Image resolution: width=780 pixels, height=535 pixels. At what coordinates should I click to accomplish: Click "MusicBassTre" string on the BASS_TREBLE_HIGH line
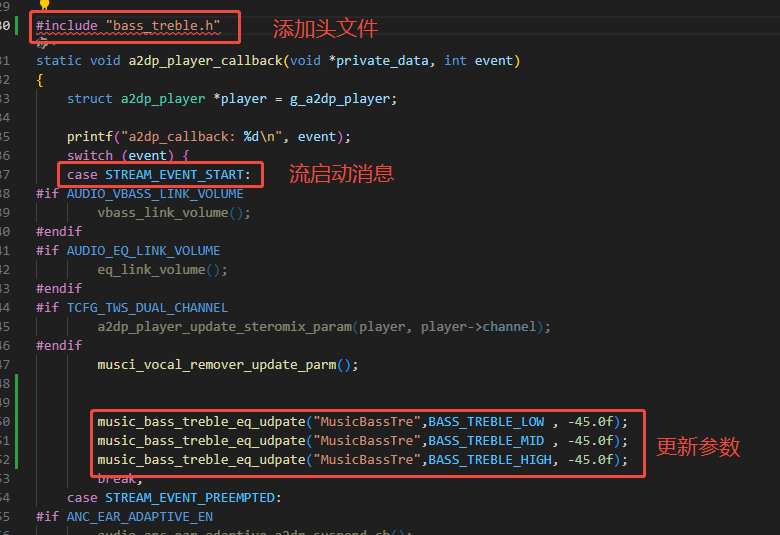[x=367, y=460]
